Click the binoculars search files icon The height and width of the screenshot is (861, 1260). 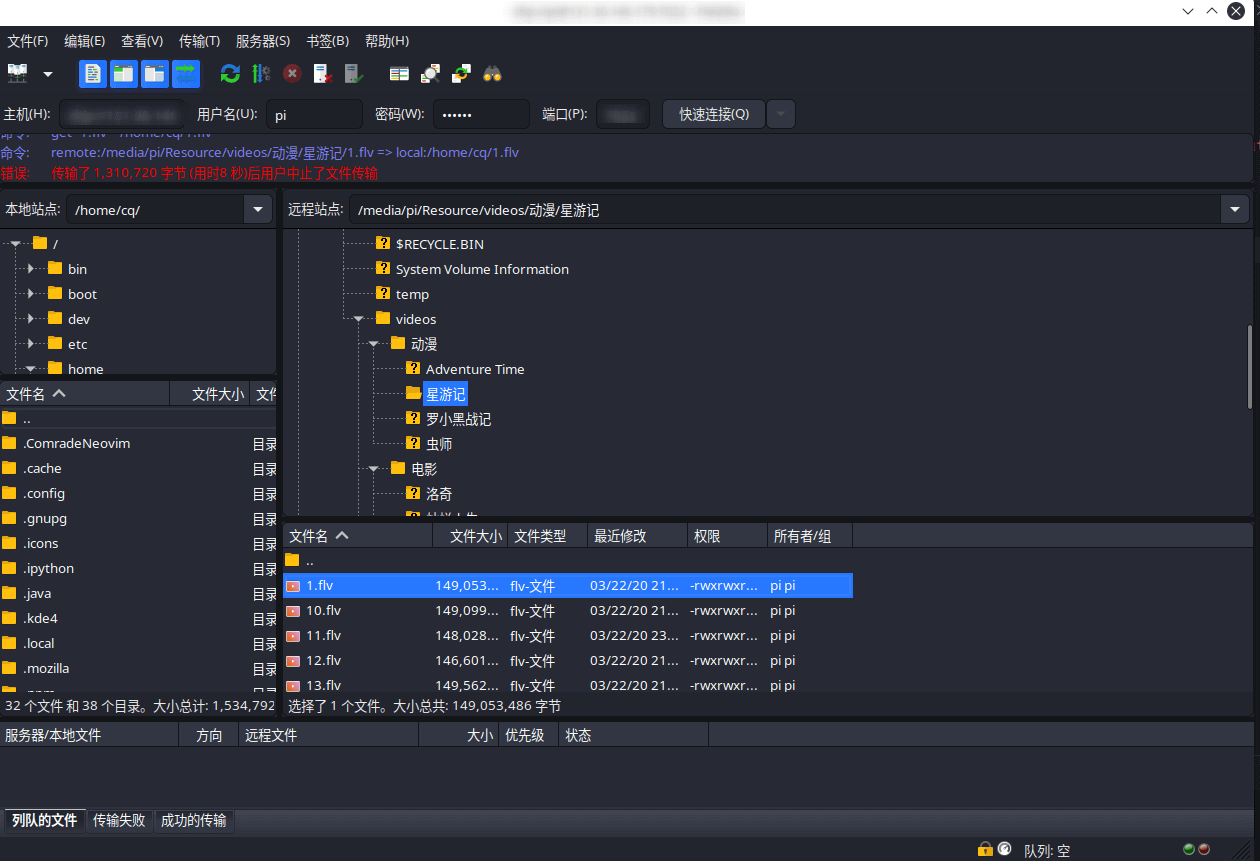[492, 73]
